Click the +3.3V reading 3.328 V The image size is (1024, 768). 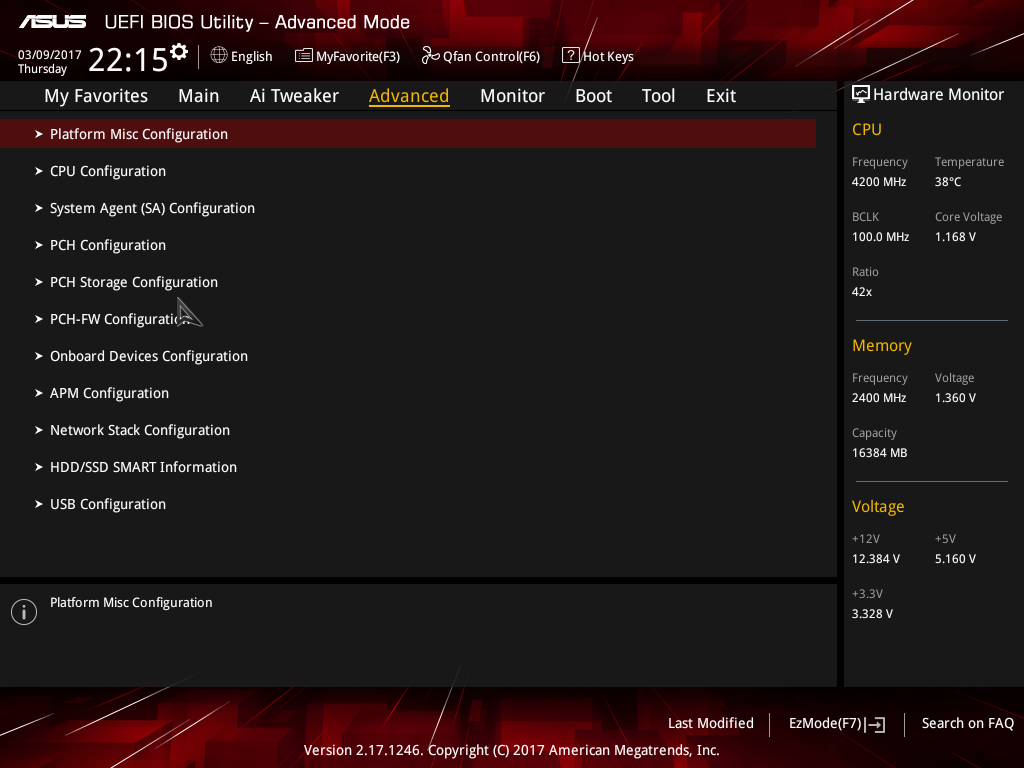coord(872,614)
